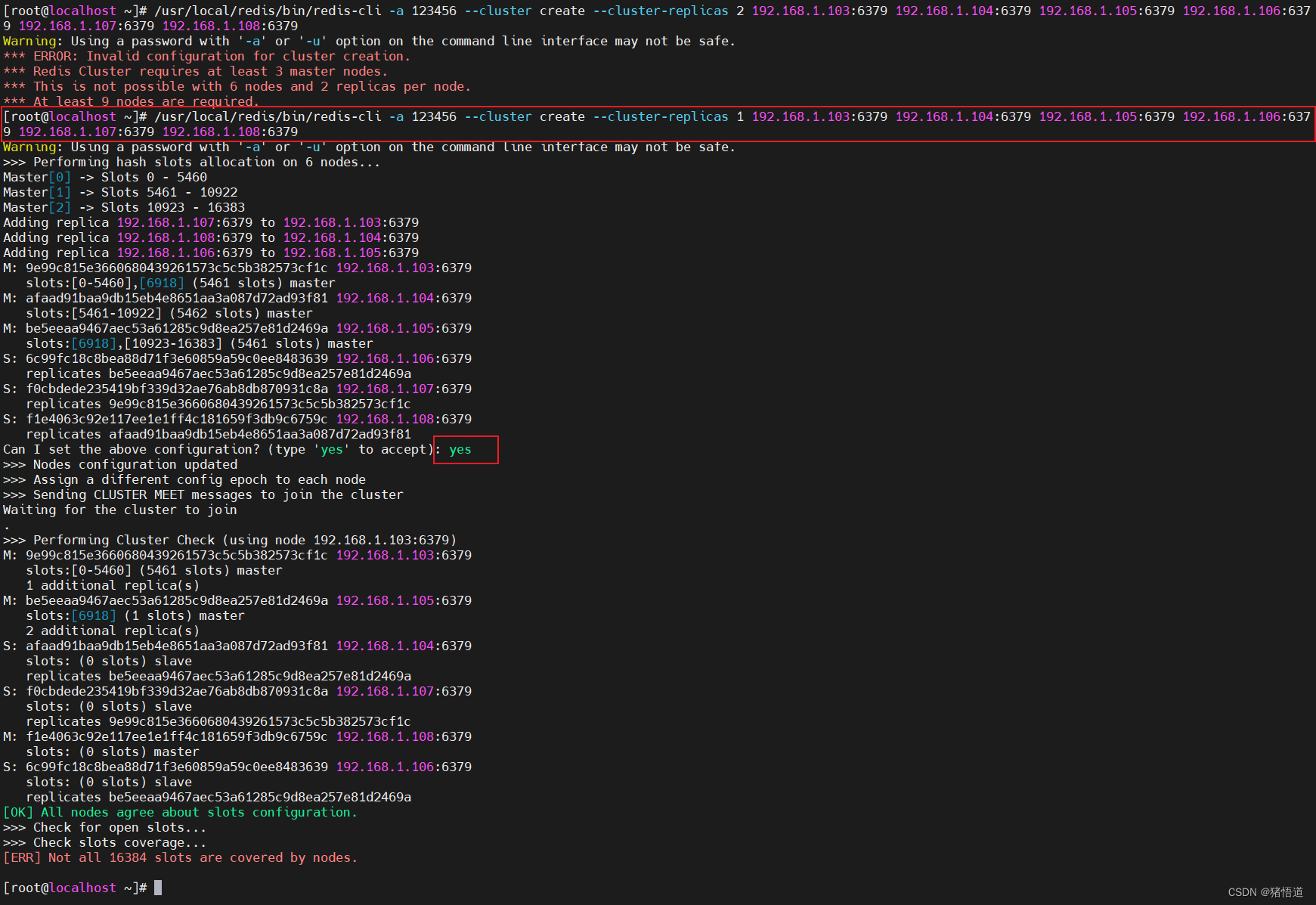Image resolution: width=1316 pixels, height=905 pixels.
Task: Click 'Performing hash slots allocation on 6 nodes...' line
Action: pyautogui.click(x=191, y=162)
